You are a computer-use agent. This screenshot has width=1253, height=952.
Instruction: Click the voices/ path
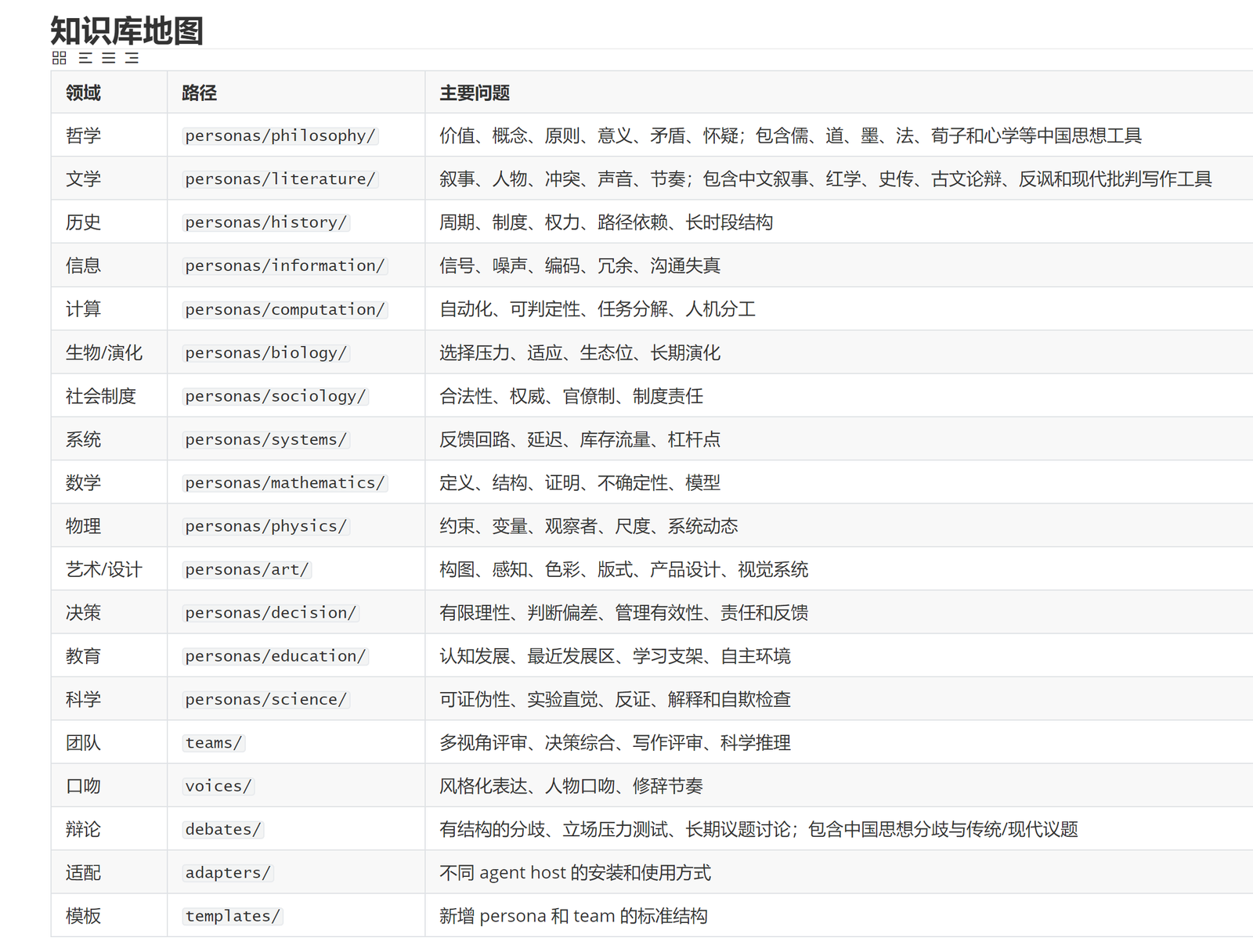[x=218, y=786]
